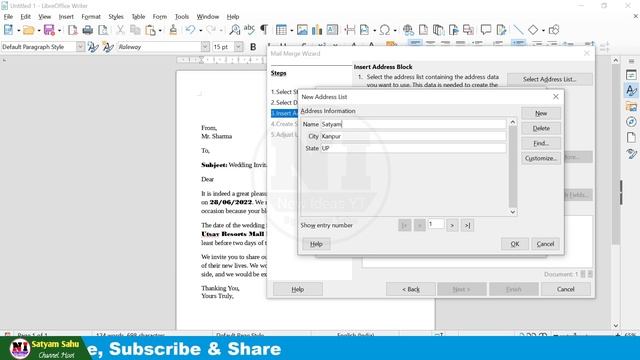This screenshot has height=360, width=640.
Task: Open the Styles sidebar deck icon
Action: (x=631, y=90)
